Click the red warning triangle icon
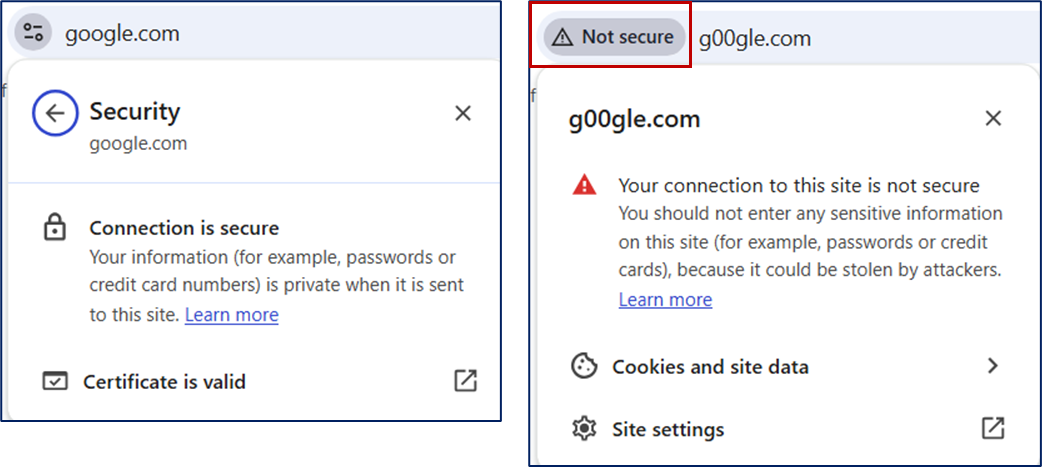Viewport: 1042px width, 467px height. coord(584,185)
